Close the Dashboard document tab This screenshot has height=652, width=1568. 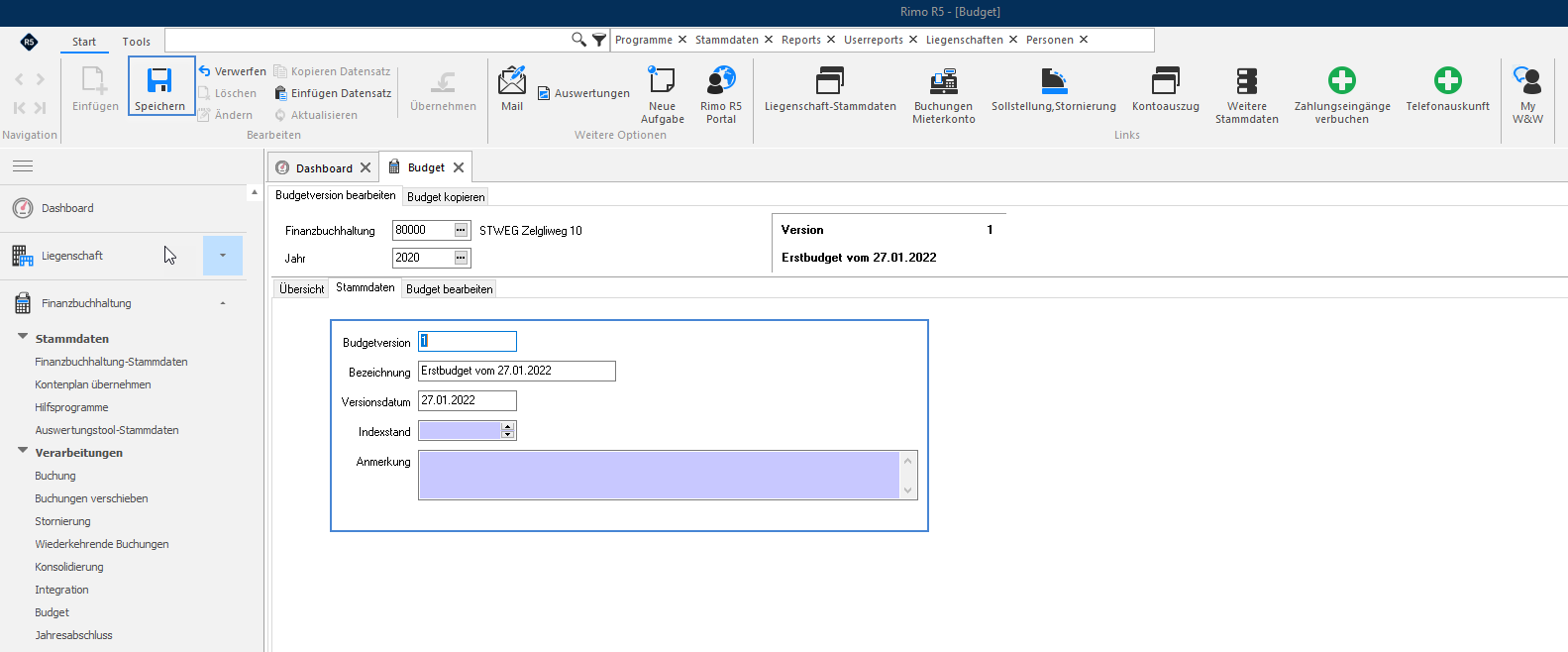coord(366,167)
